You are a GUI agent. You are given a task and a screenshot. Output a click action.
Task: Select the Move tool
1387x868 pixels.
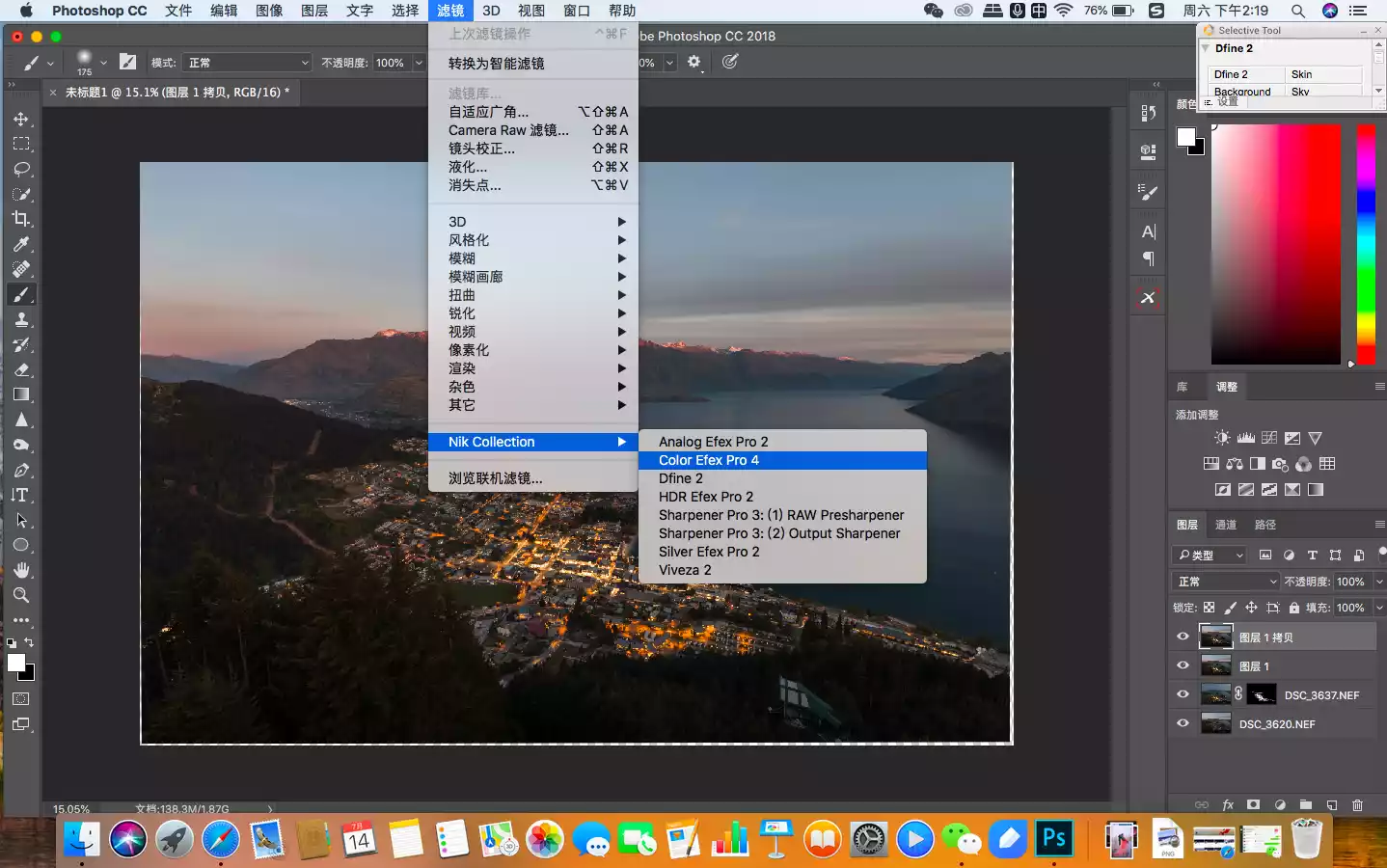21,119
